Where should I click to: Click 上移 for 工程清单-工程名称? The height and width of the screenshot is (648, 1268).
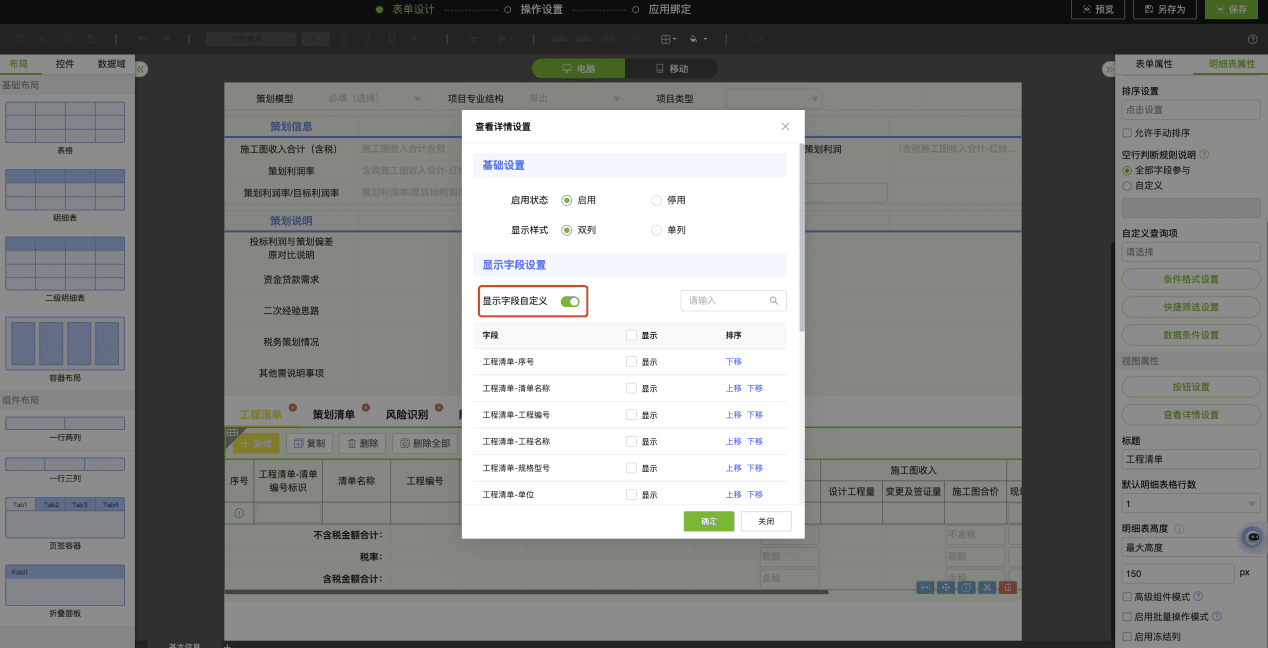734,441
